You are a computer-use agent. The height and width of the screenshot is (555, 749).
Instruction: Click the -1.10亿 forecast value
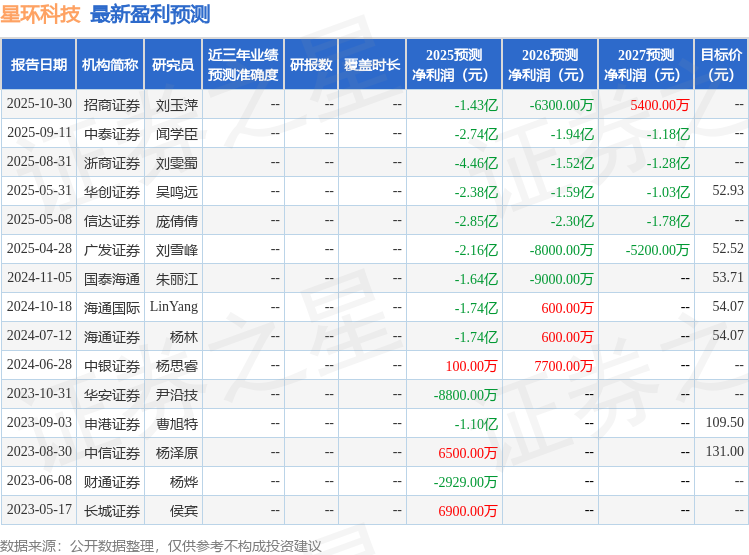[x=476, y=424]
